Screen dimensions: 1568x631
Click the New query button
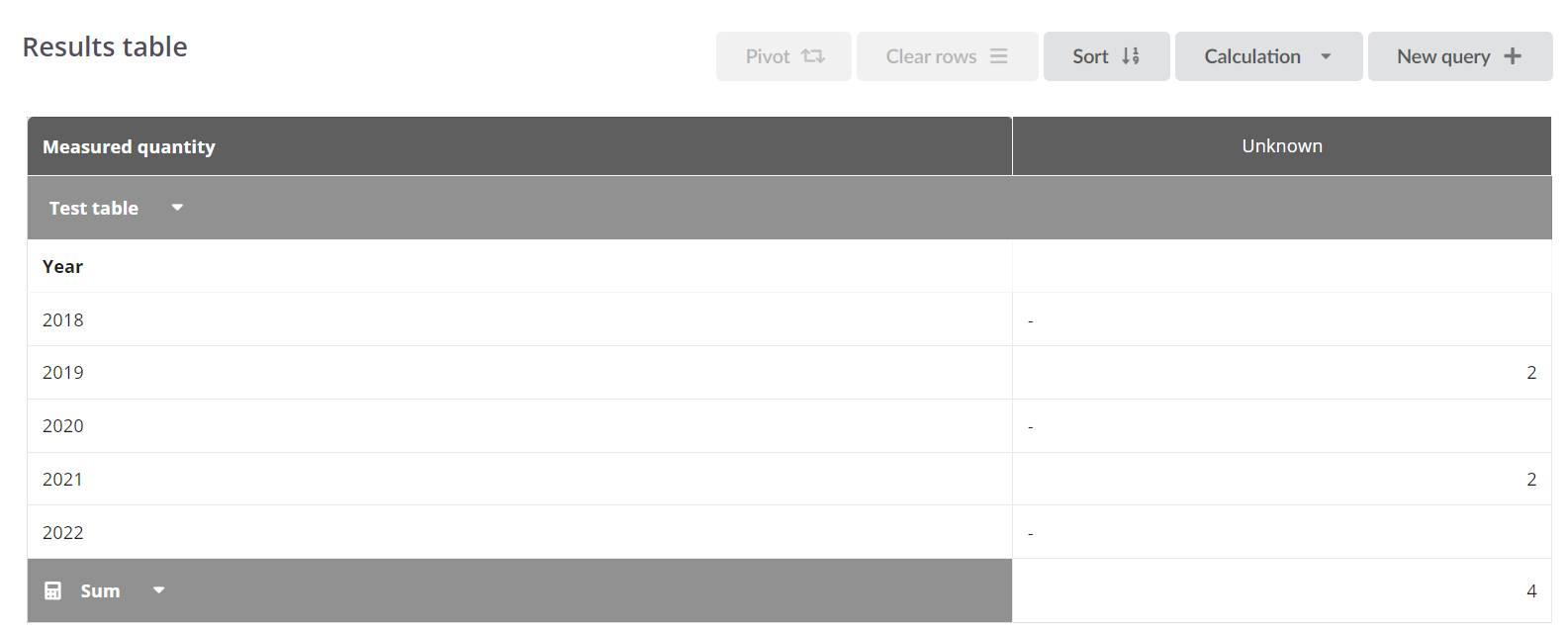pyautogui.click(x=1460, y=56)
